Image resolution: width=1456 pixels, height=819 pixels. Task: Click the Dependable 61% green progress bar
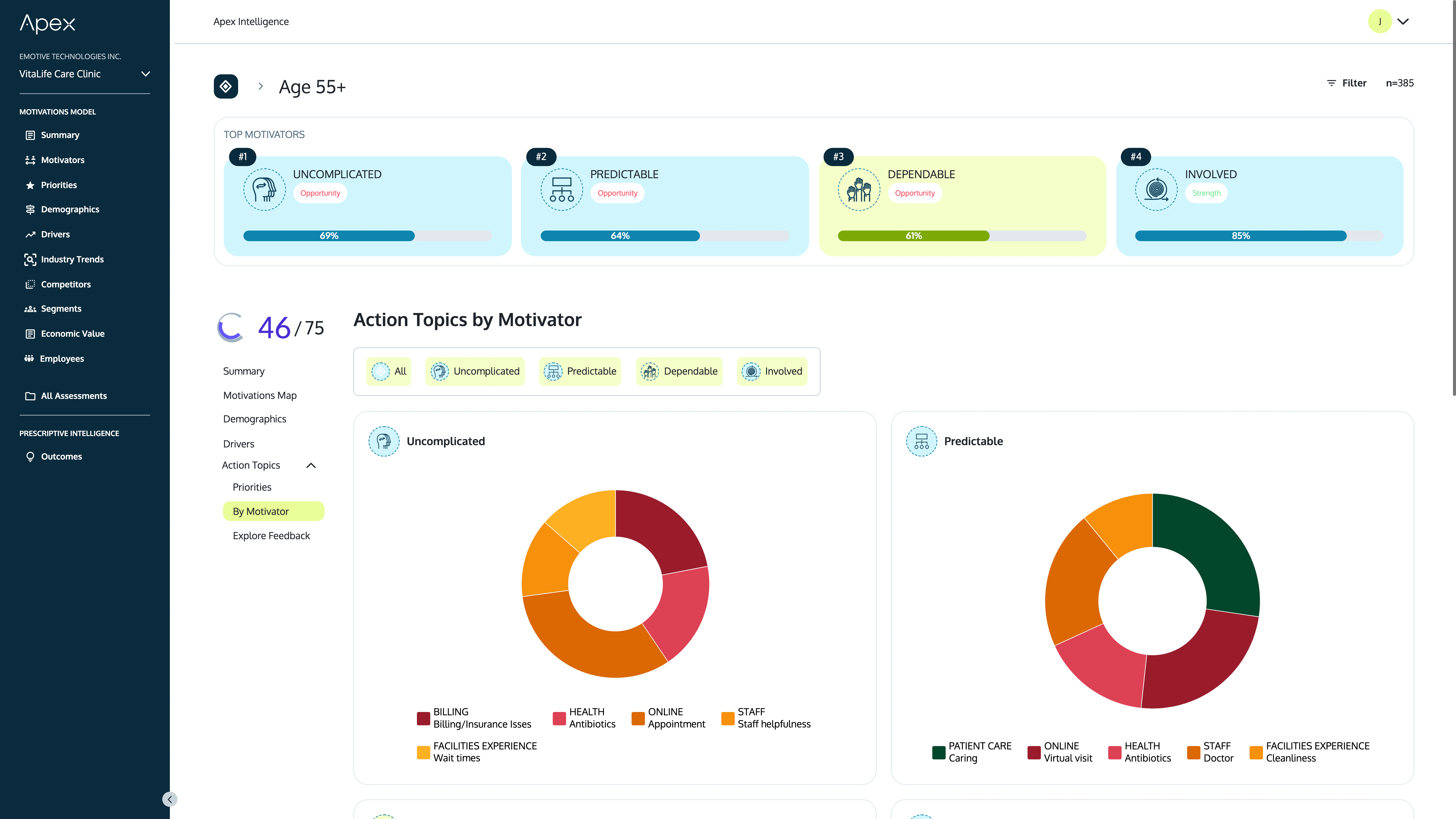tap(962, 236)
